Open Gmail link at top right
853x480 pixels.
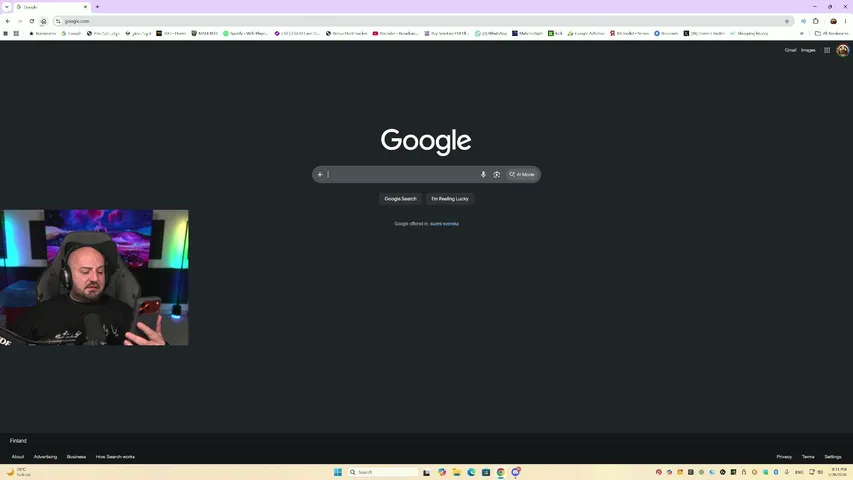pos(790,50)
